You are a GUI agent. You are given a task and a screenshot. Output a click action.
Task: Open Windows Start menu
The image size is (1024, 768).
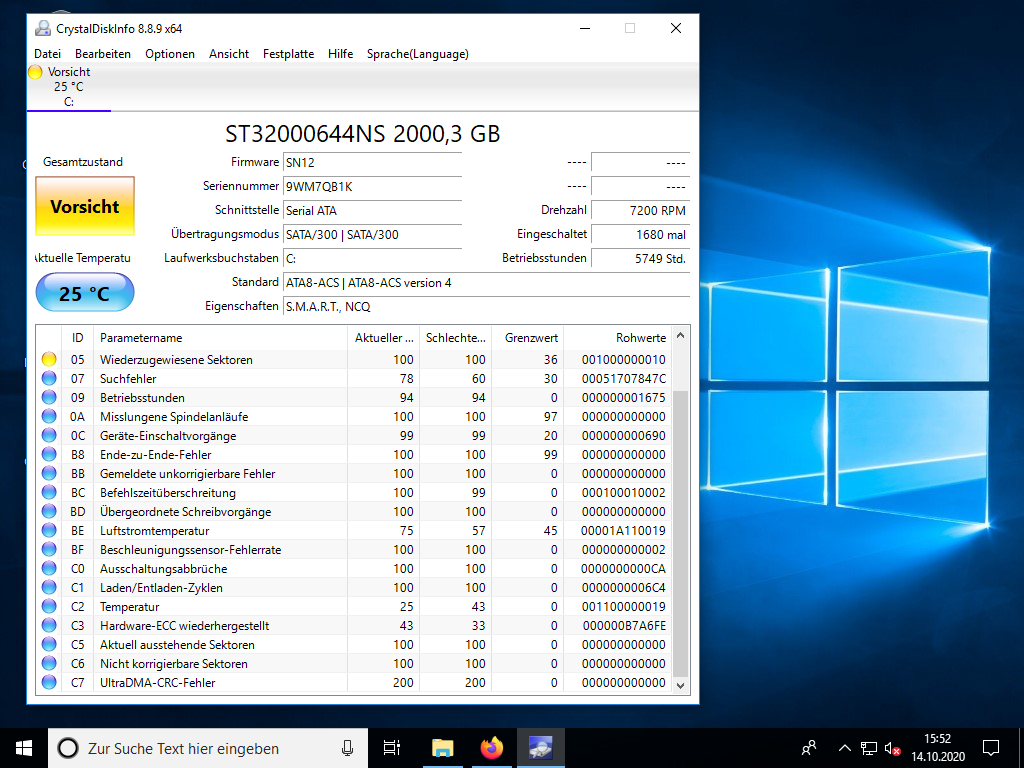click(x=24, y=748)
